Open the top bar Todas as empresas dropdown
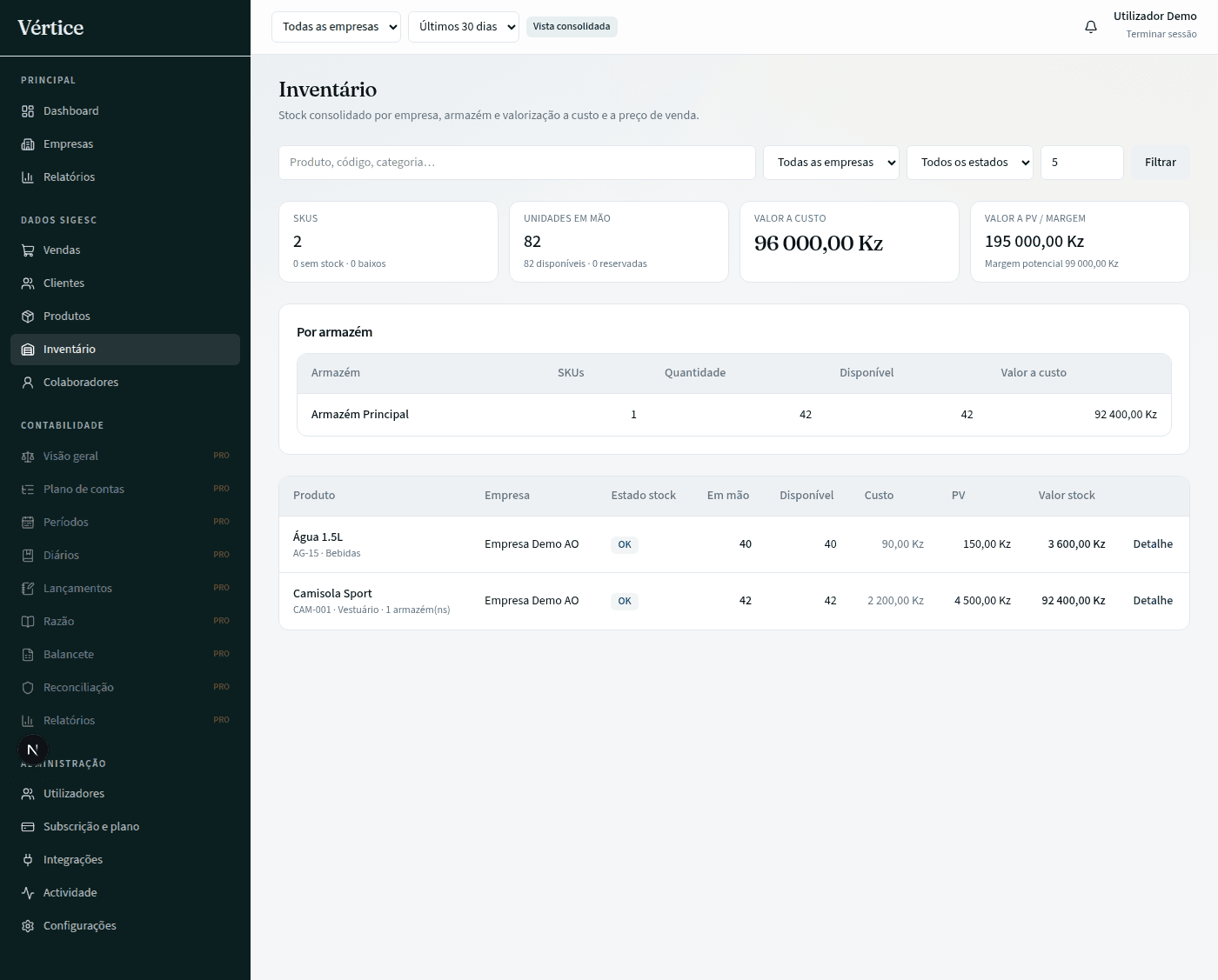 point(336,27)
